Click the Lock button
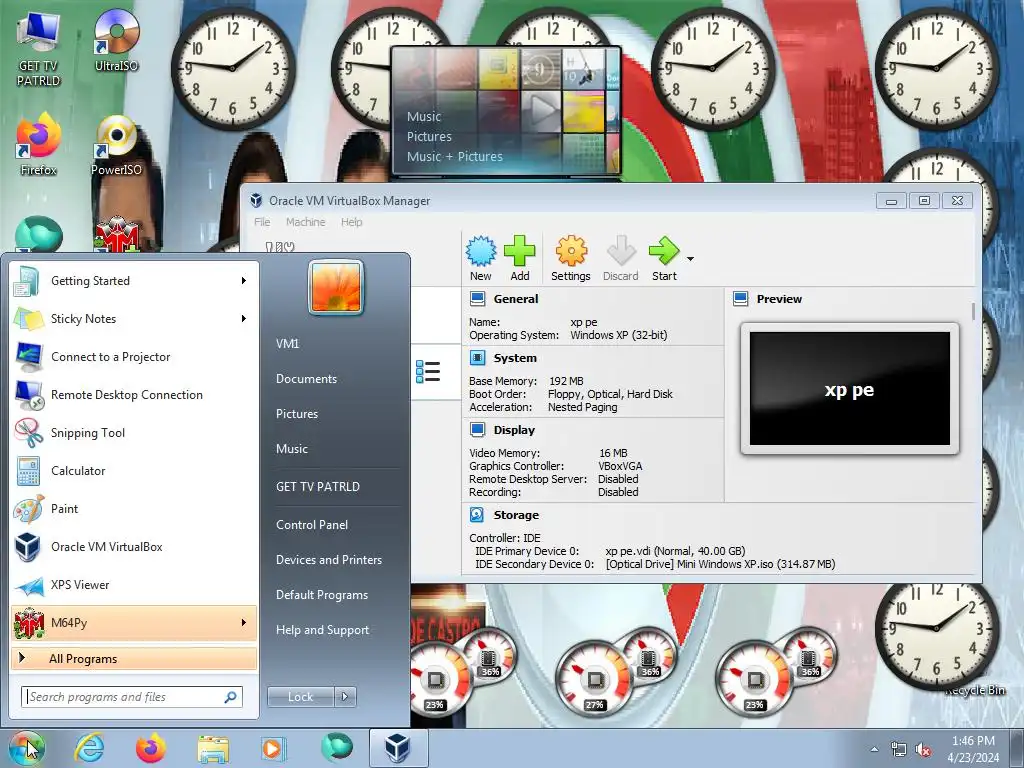This screenshot has height=768, width=1024. (x=300, y=697)
